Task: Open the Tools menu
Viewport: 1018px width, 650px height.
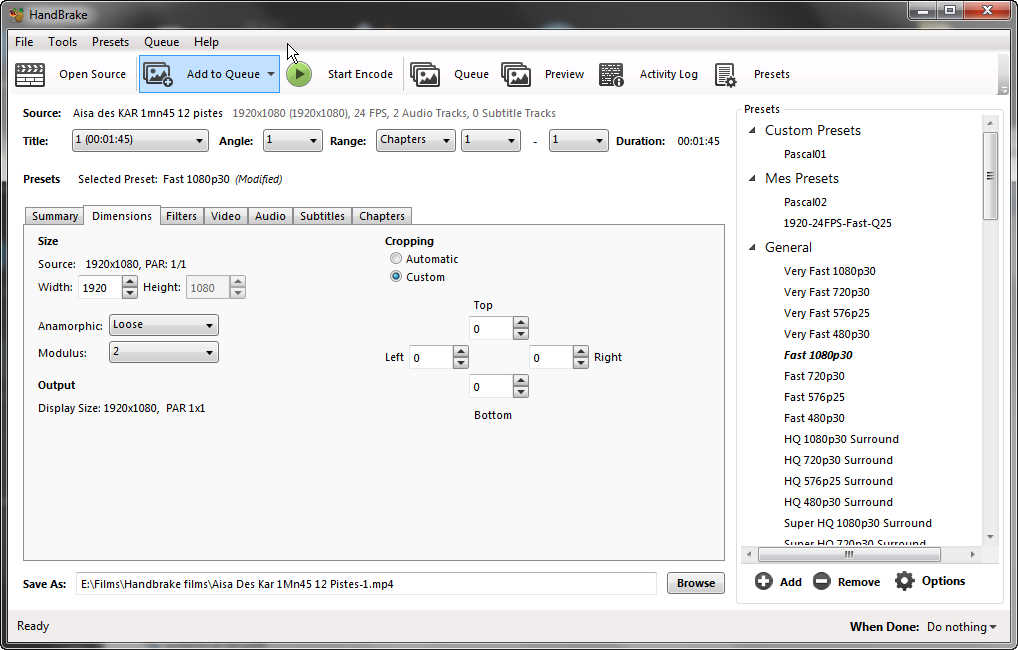Action: pyautogui.click(x=62, y=42)
